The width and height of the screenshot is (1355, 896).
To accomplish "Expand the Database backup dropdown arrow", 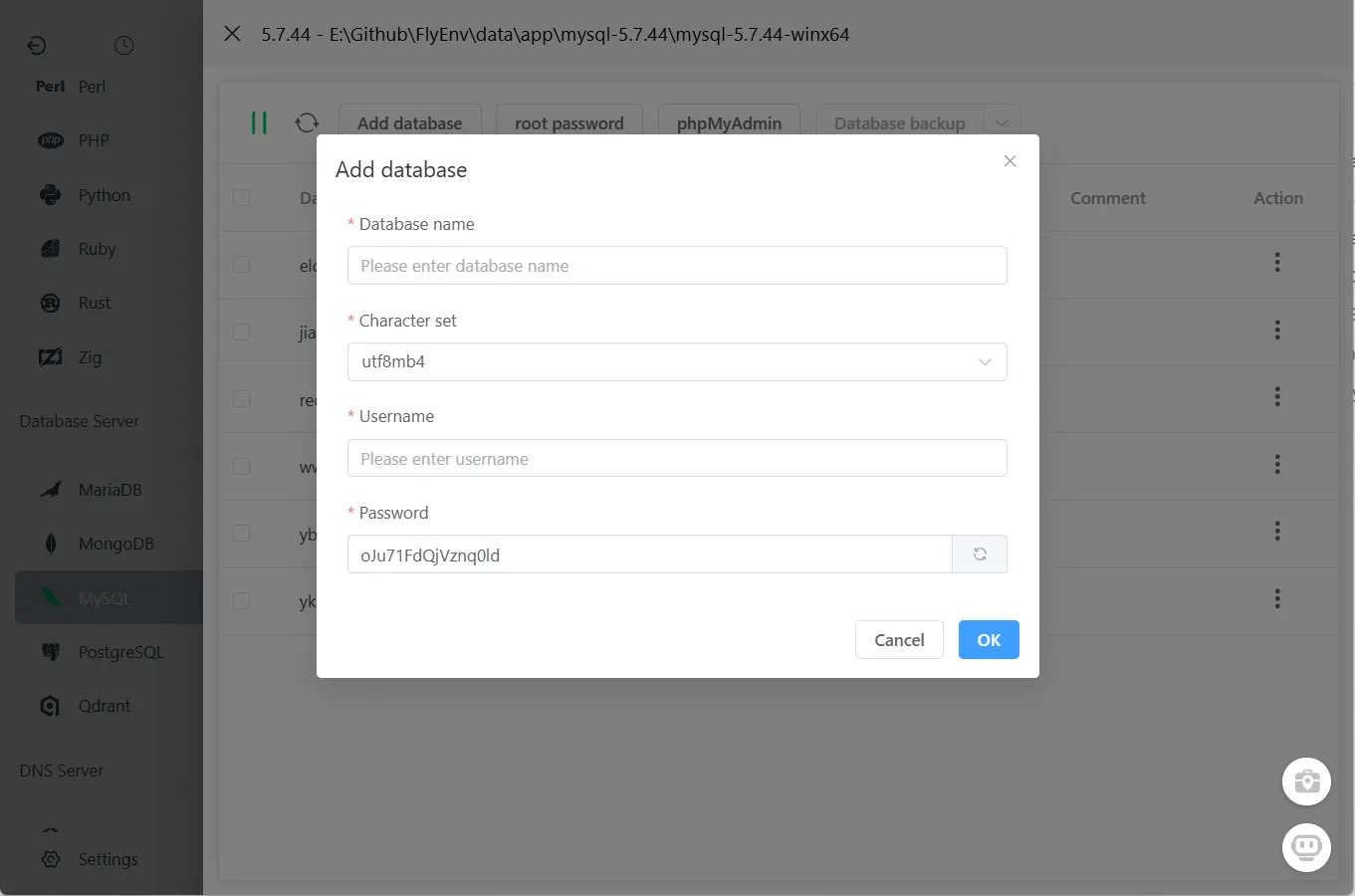I will [1004, 122].
